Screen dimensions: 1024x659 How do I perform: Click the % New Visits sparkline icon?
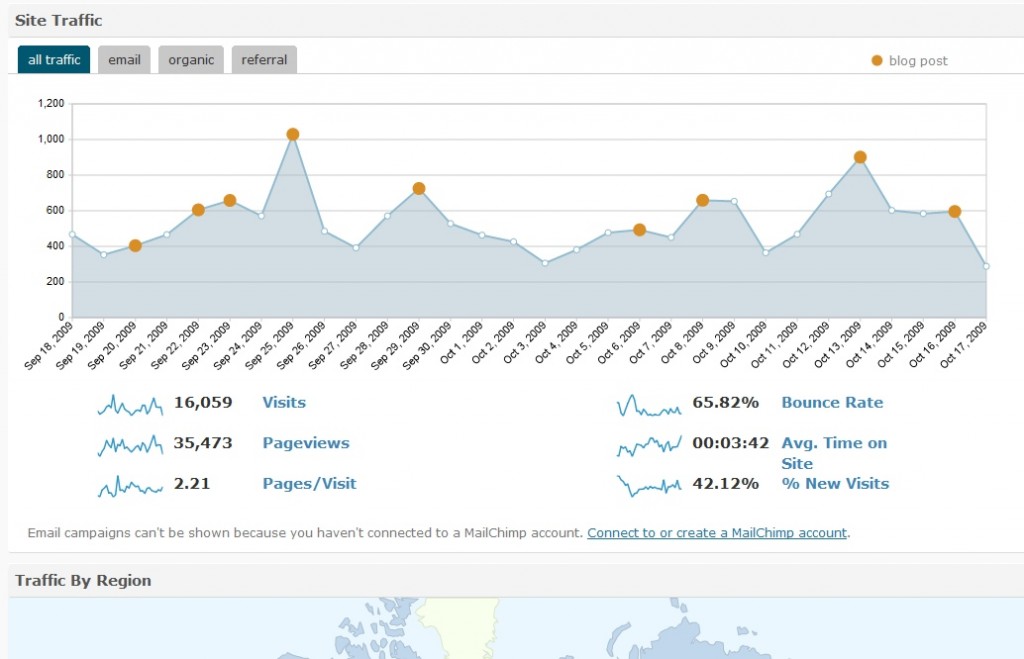(648, 486)
